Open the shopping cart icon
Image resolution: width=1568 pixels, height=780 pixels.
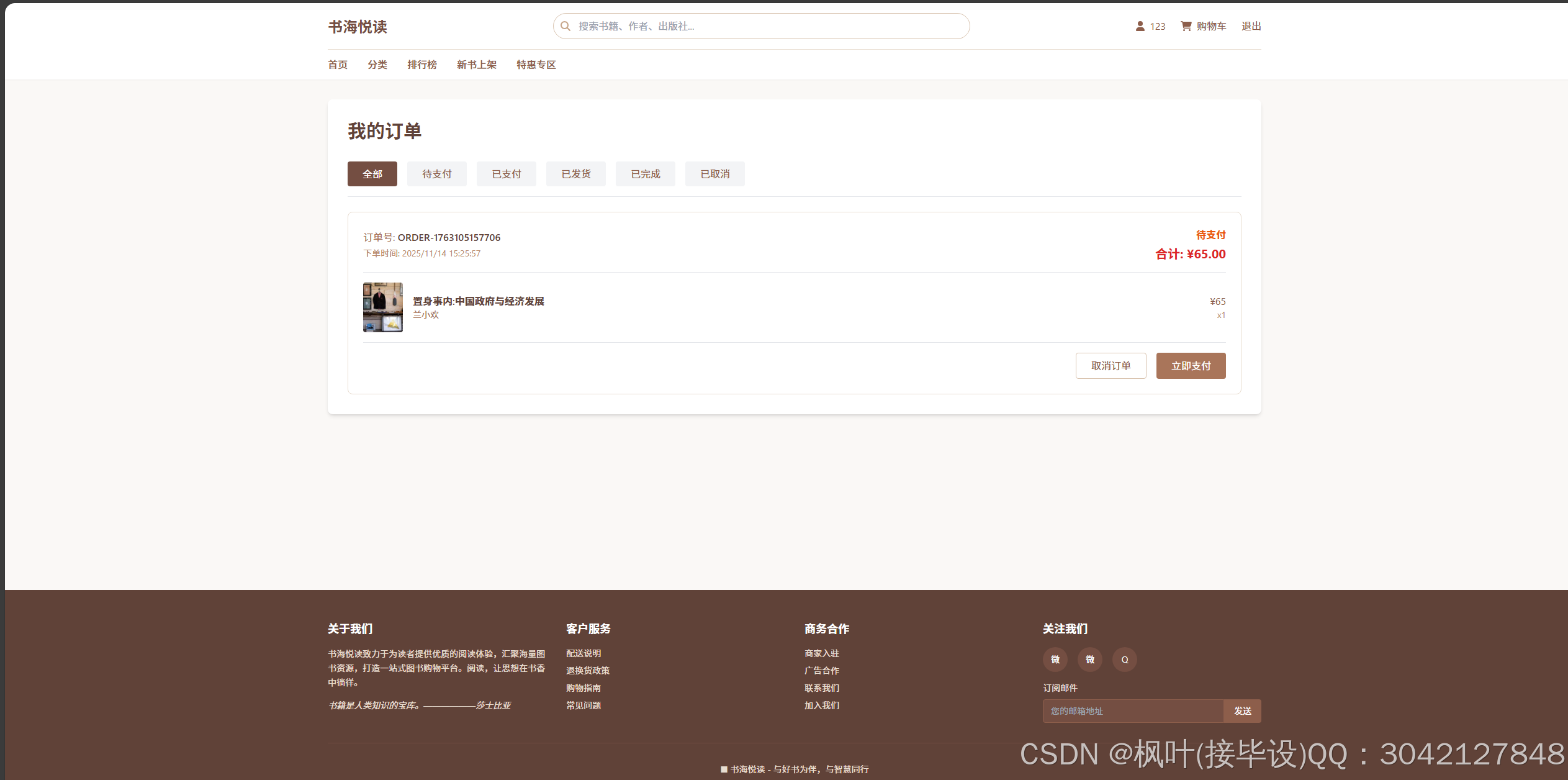click(1186, 26)
